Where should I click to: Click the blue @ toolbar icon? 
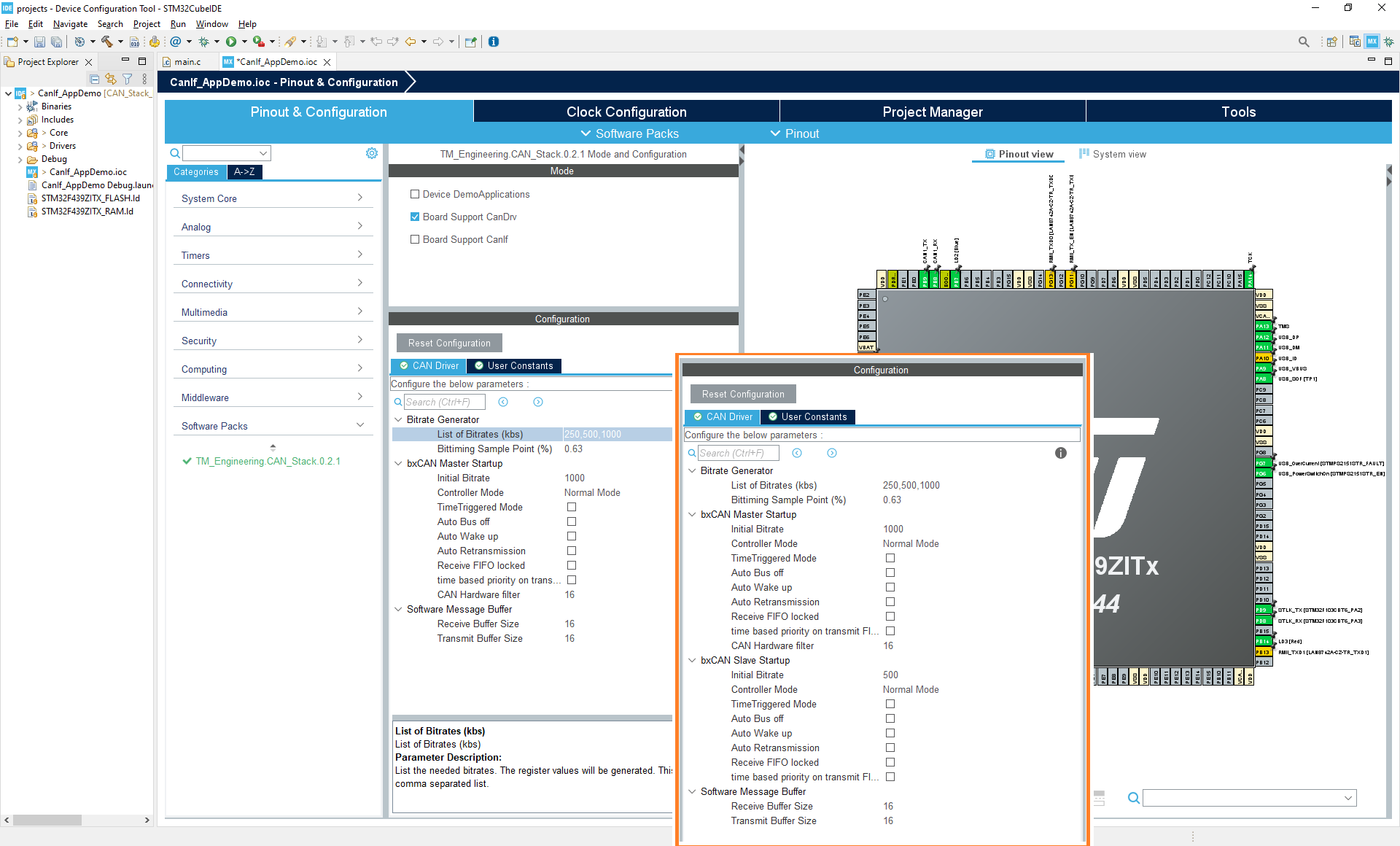[x=176, y=42]
